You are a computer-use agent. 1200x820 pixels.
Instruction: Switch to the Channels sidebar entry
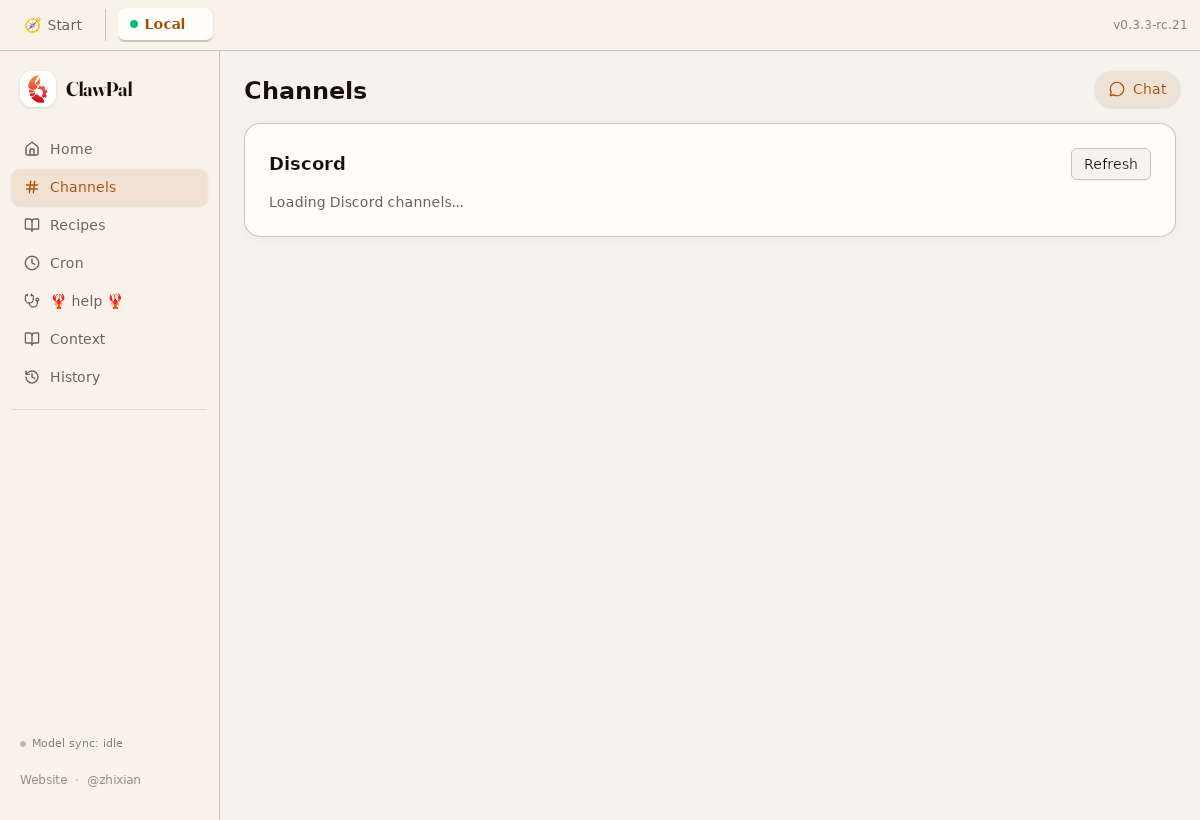coord(83,187)
